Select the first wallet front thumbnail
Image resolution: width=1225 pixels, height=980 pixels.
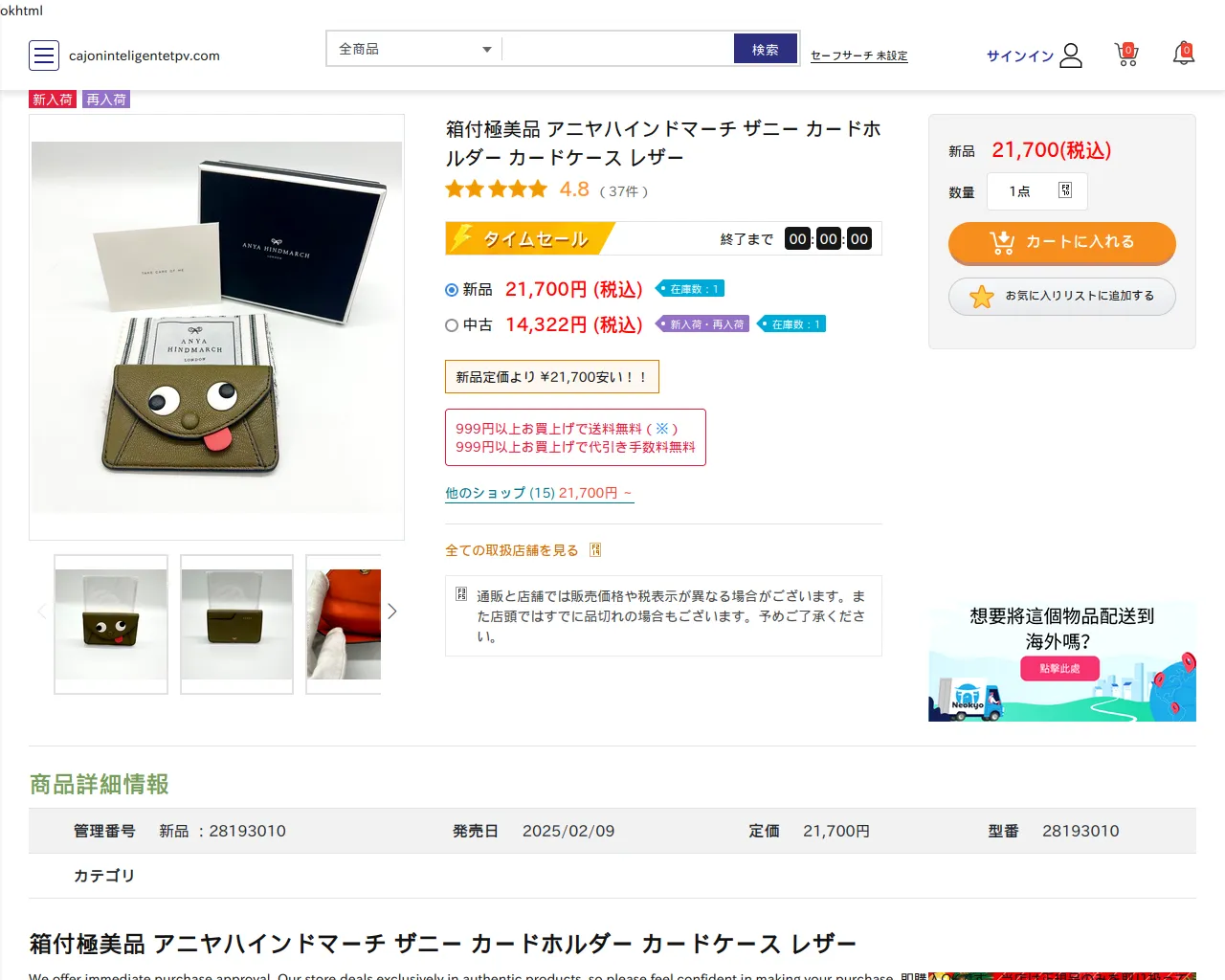pyautogui.click(x=111, y=624)
